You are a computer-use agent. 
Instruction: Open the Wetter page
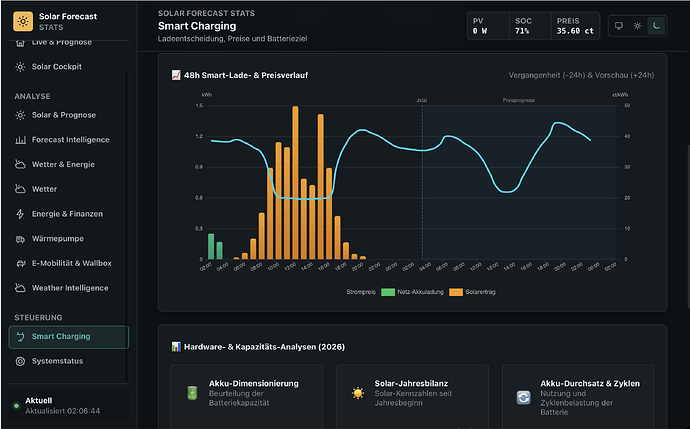pyautogui.click(x=68, y=189)
